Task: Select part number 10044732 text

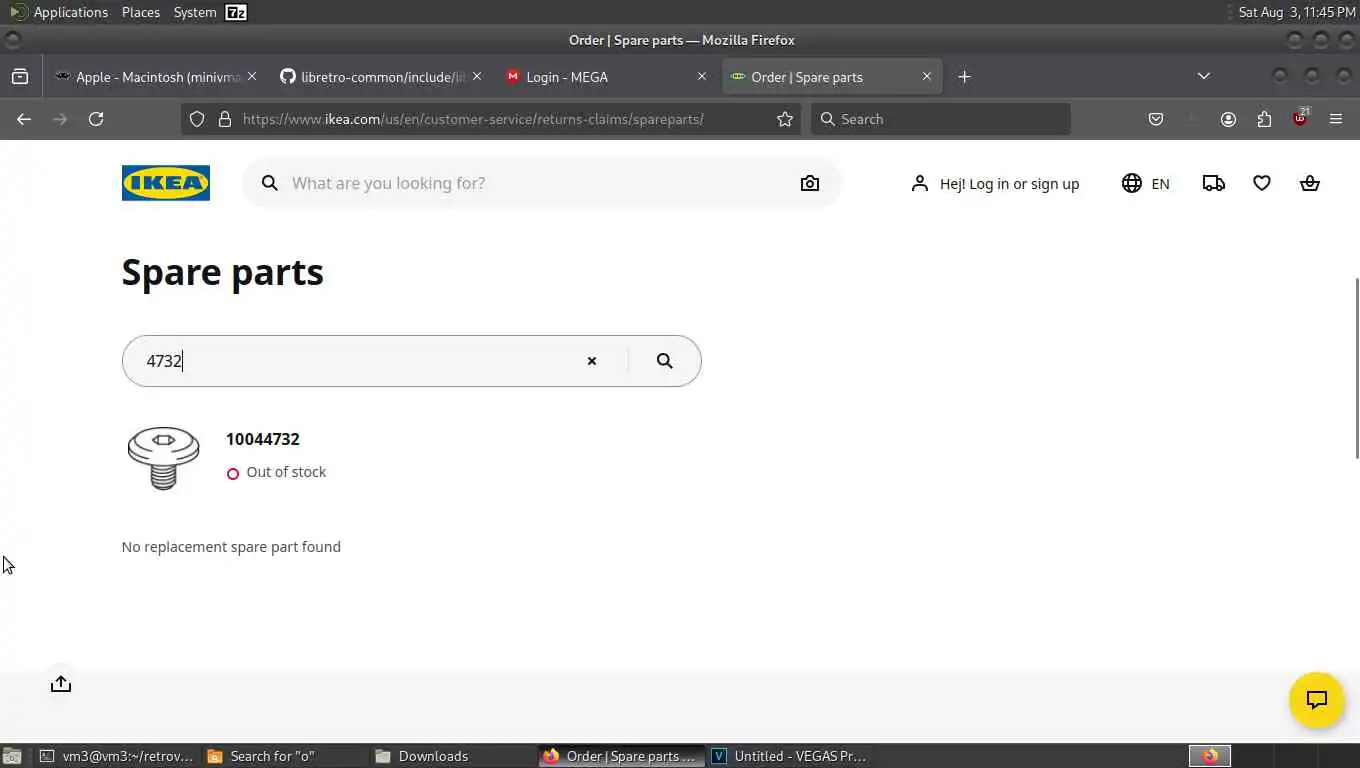Action: pyautogui.click(x=263, y=439)
